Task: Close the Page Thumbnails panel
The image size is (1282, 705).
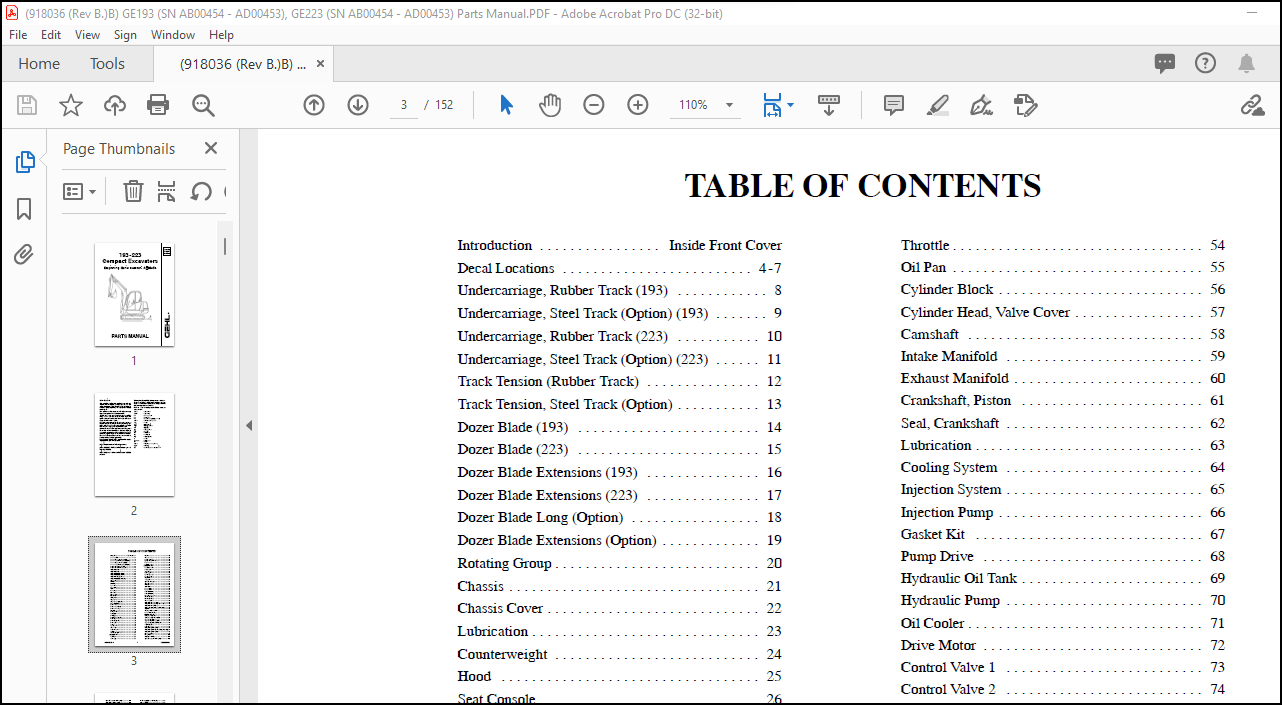Action: click(211, 148)
